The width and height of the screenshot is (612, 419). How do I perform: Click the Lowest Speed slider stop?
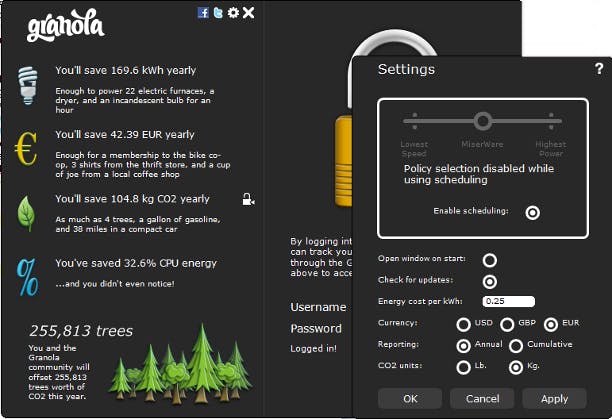tap(415, 121)
